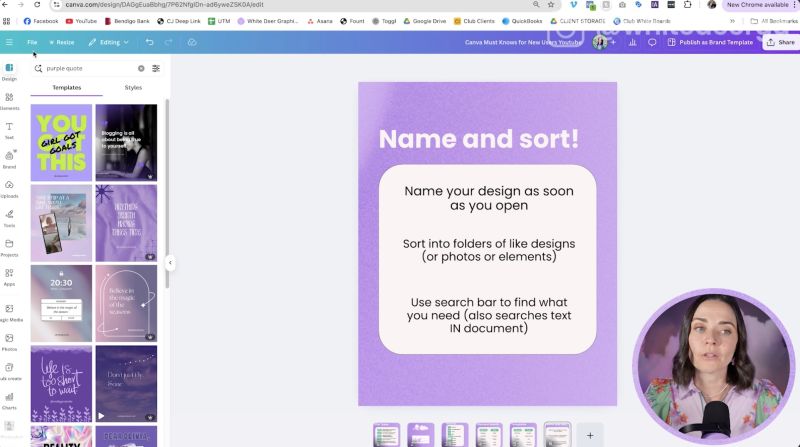This screenshot has width=800, height=447.
Task: Add a collaborator with plus icon
Action: [x=613, y=42]
